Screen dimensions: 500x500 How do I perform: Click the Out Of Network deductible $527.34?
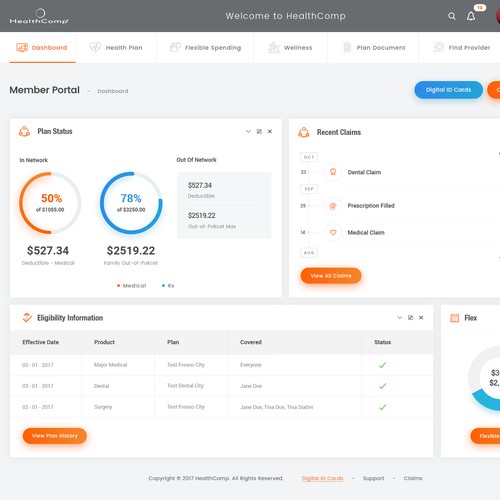[x=200, y=185]
